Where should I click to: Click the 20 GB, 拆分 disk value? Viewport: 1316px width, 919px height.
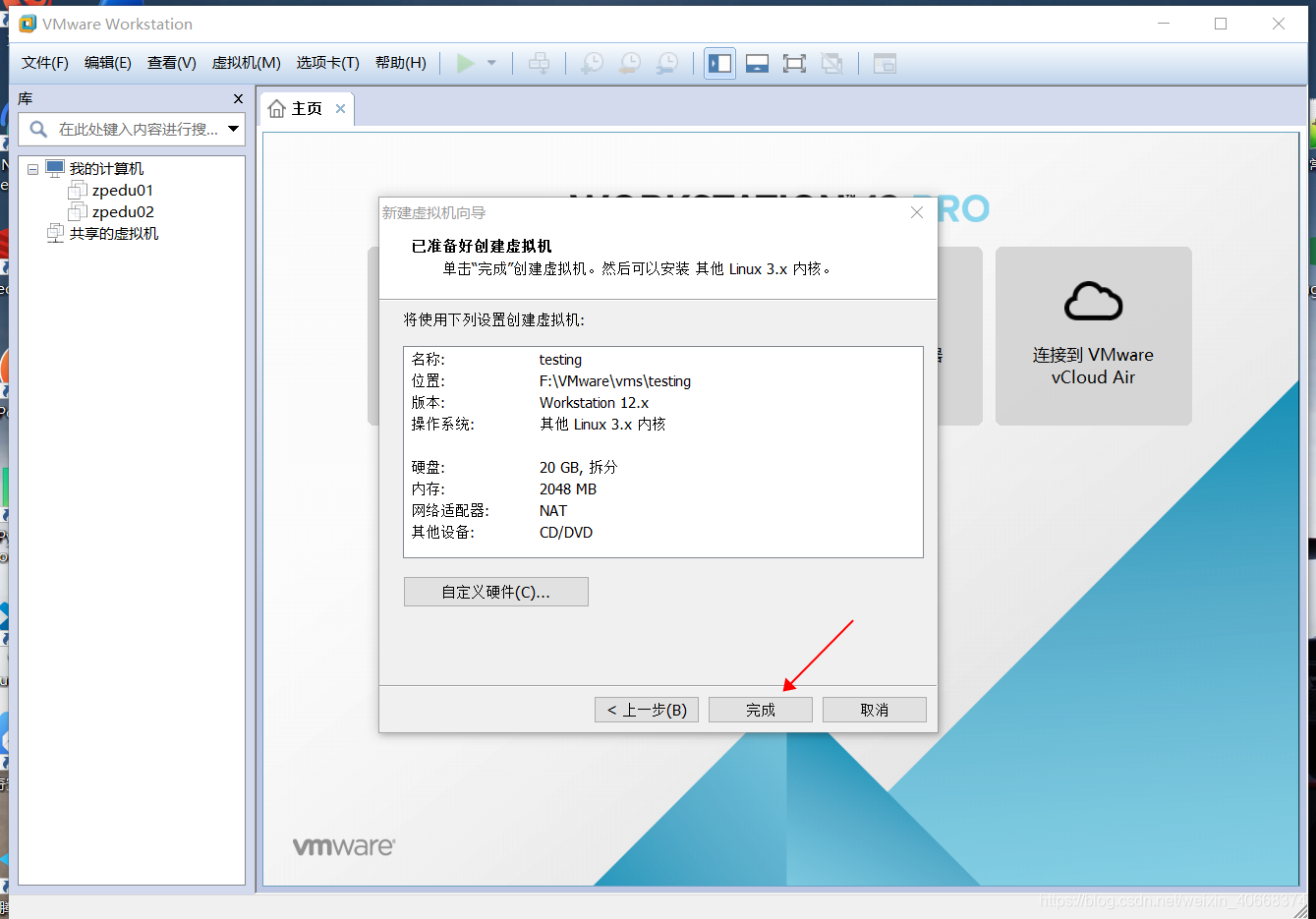pos(578,468)
